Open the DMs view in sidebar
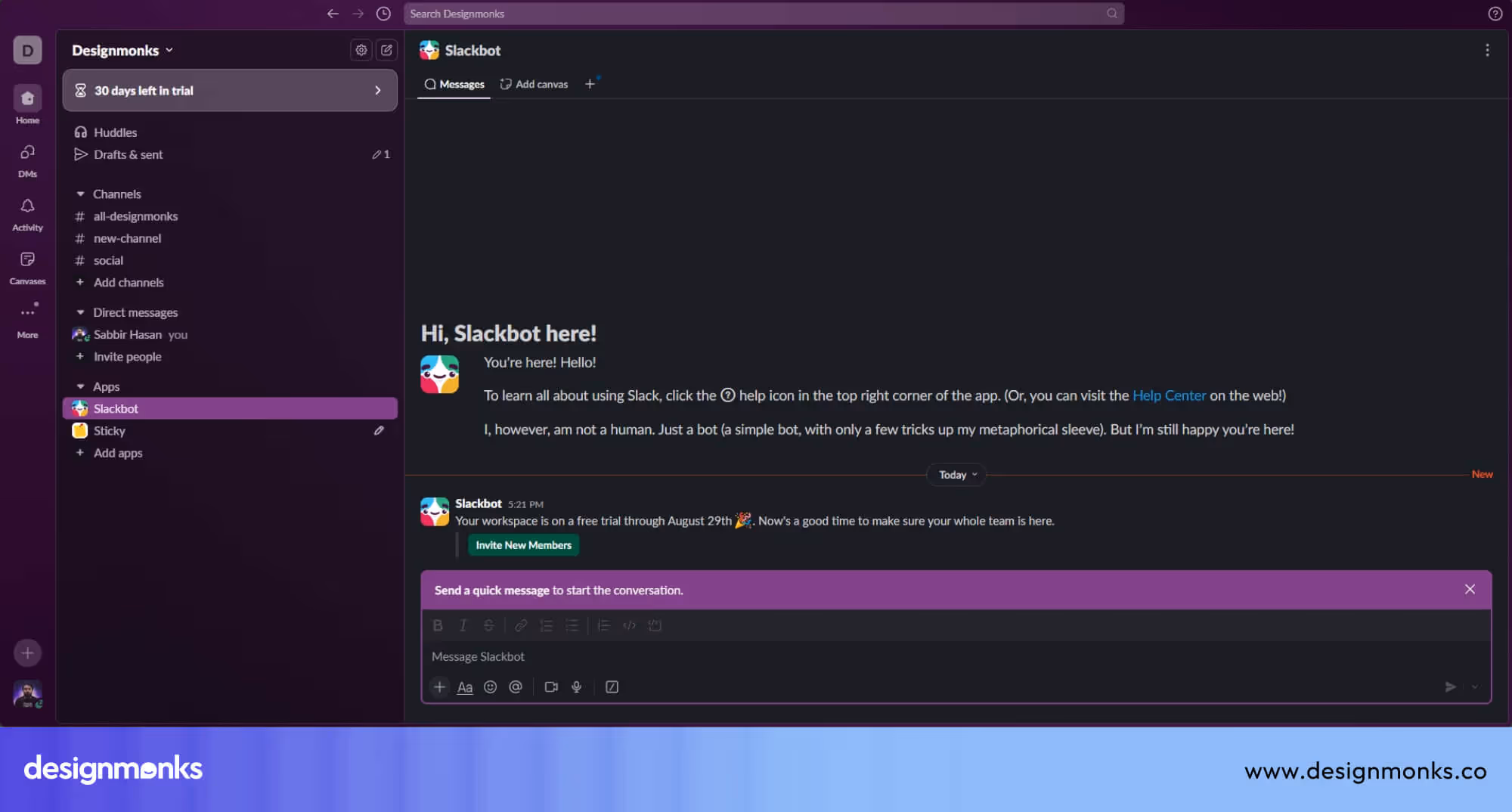Viewport: 1512px width, 812px height. click(27, 160)
